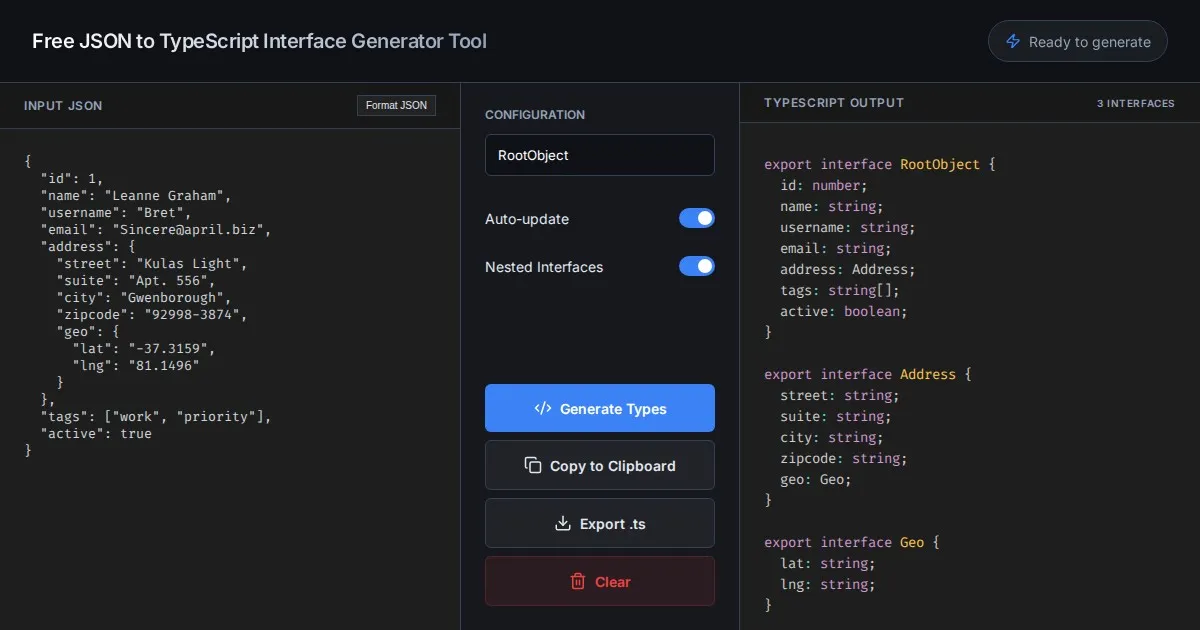Click the red trash icon beside Clear
The width and height of the screenshot is (1200, 630).
coord(578,582)
